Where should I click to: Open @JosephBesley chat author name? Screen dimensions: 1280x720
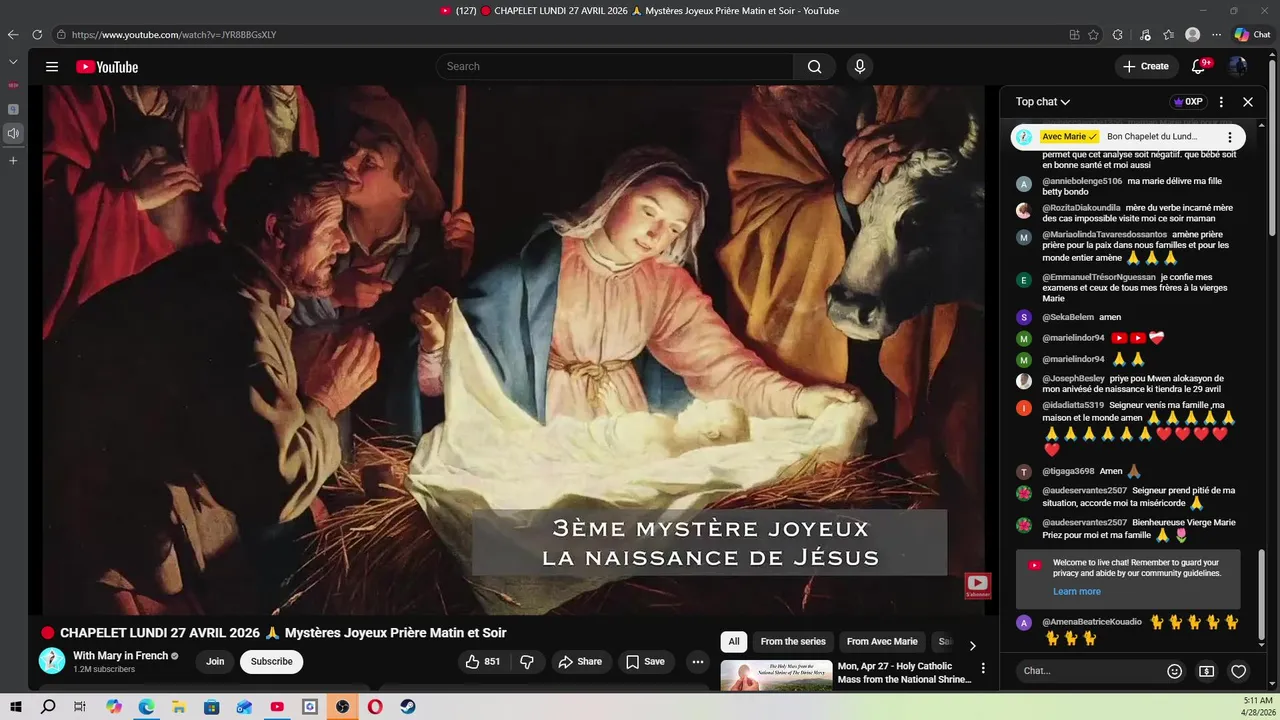point(1073,379)
